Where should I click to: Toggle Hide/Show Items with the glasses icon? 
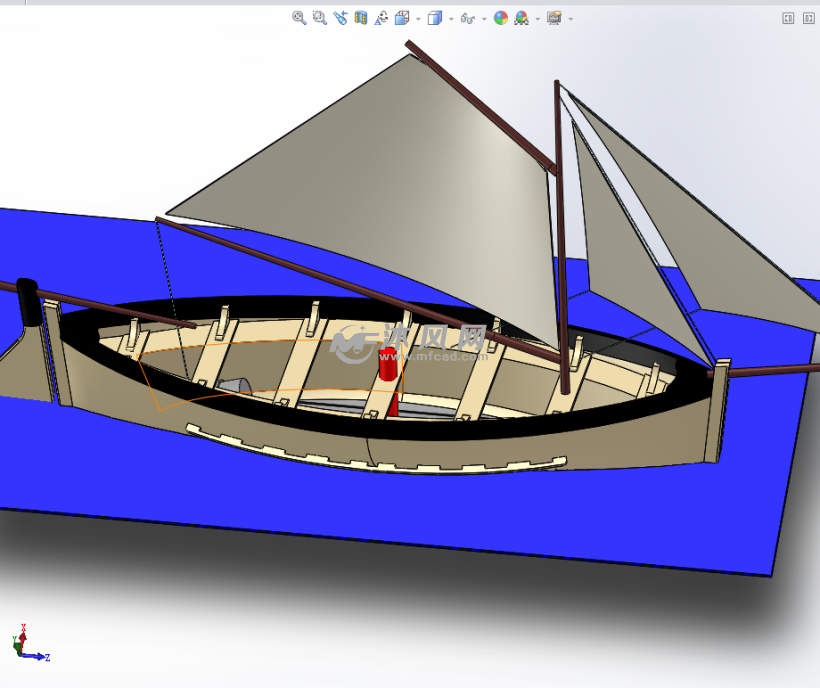[x=468, y=18]
